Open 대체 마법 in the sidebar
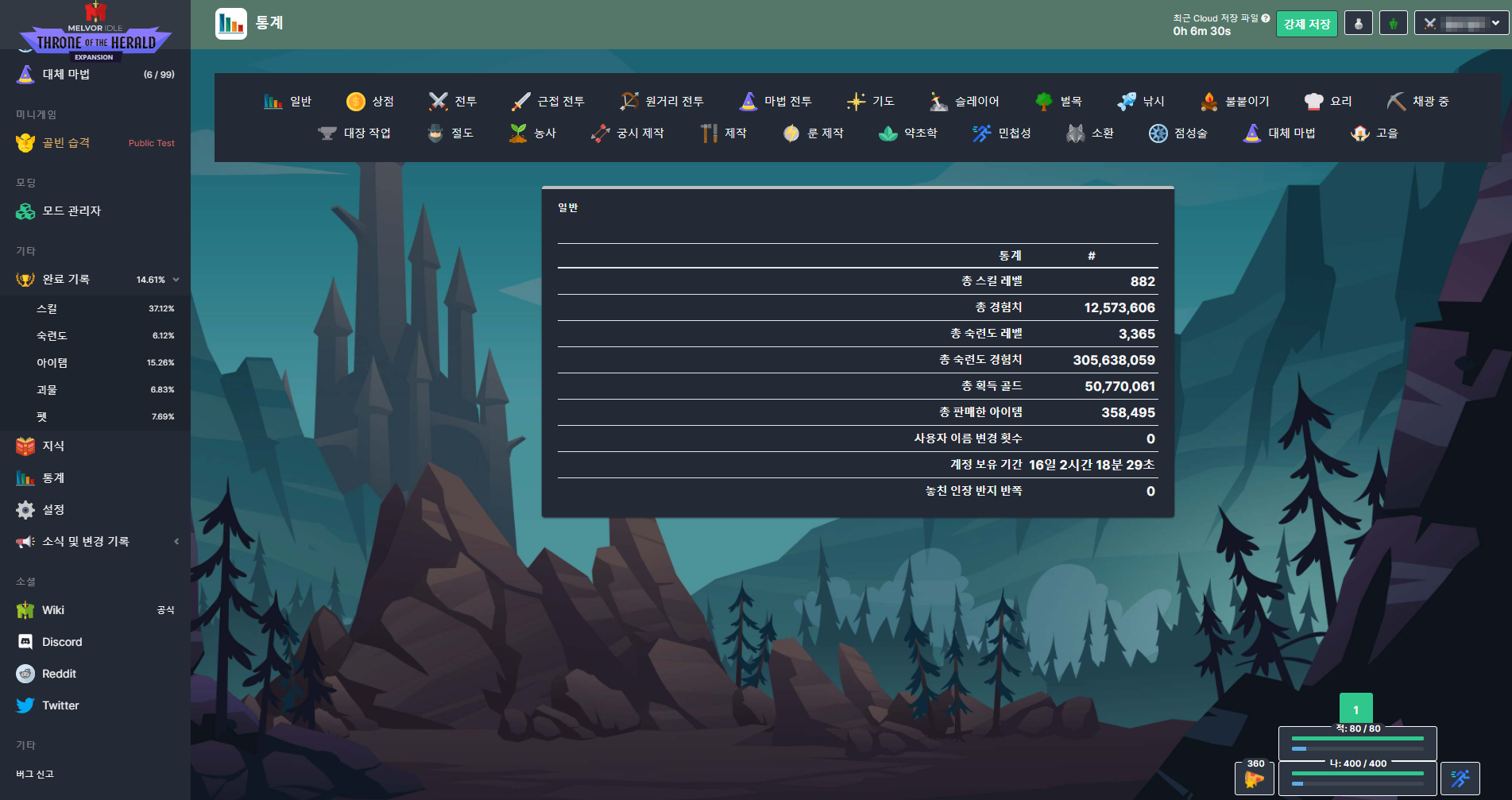The width and height of the screenshot is (1512, 800). 95,74
